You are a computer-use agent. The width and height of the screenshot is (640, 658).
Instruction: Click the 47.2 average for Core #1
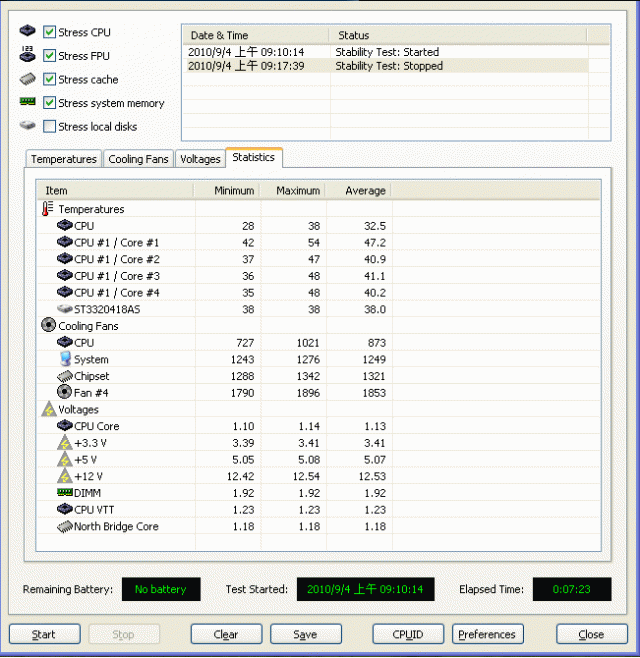tap(375, 243)
